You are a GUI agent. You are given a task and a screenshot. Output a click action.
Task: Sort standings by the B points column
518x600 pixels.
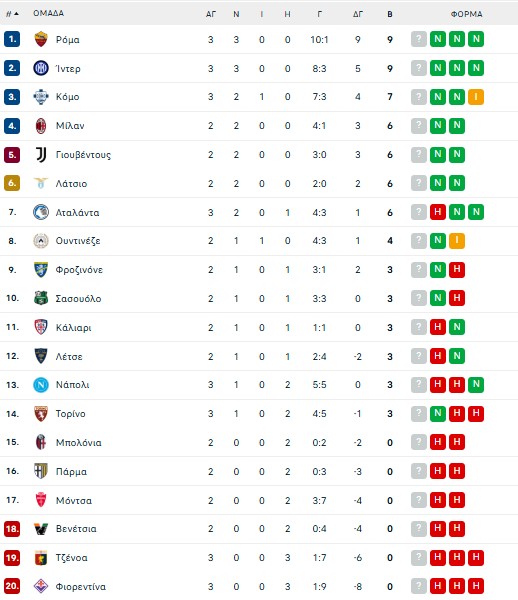tap(389, 14)
